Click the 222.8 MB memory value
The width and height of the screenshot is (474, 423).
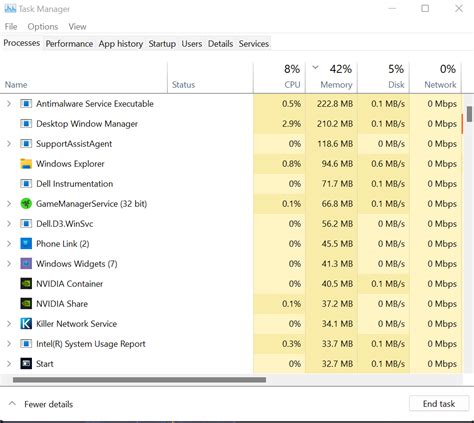click(335, 104)
